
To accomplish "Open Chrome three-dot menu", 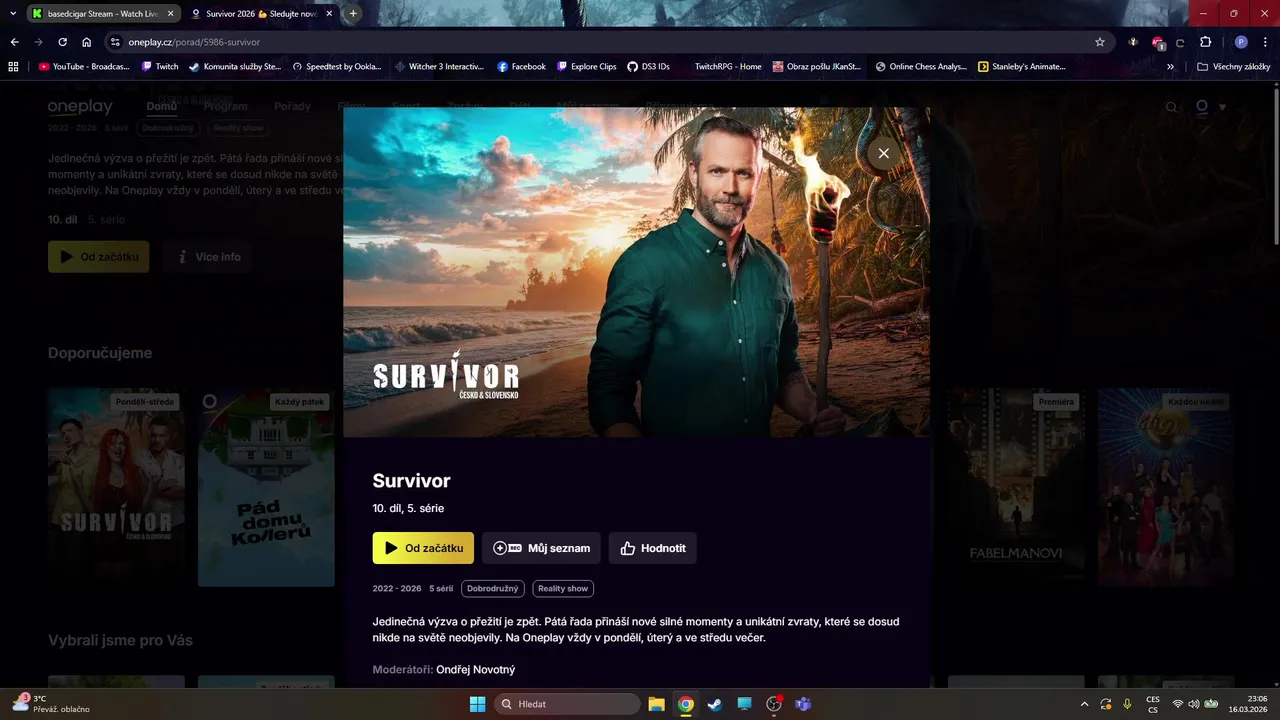I will tap(1265, 42).
